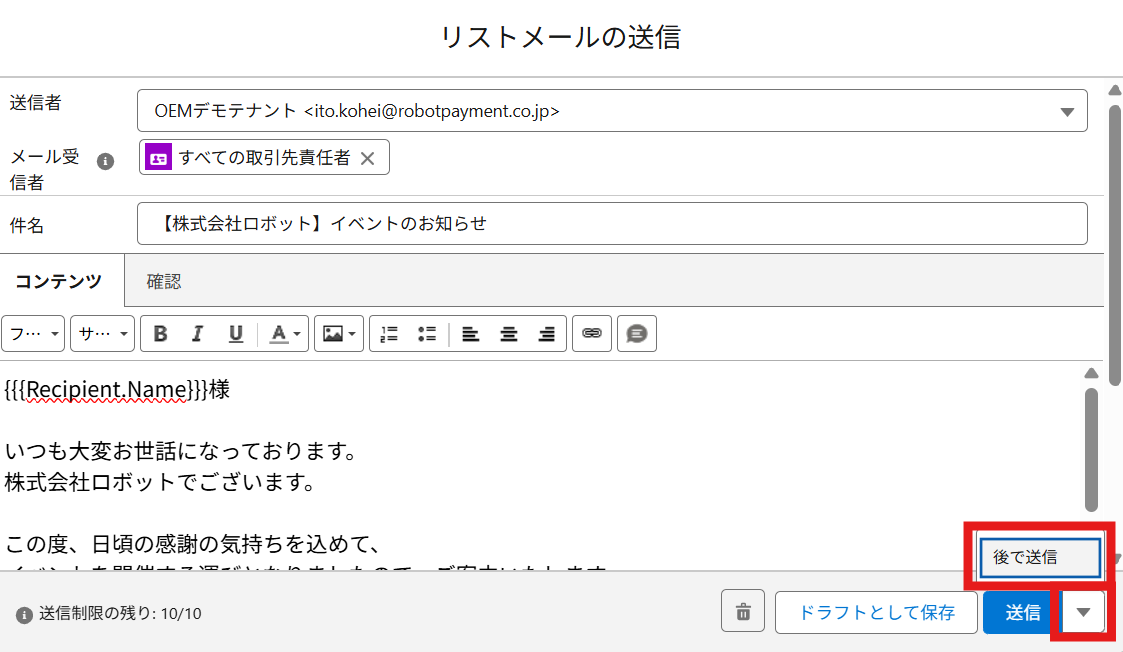Open the insert image menu

[x=338, y=334]
